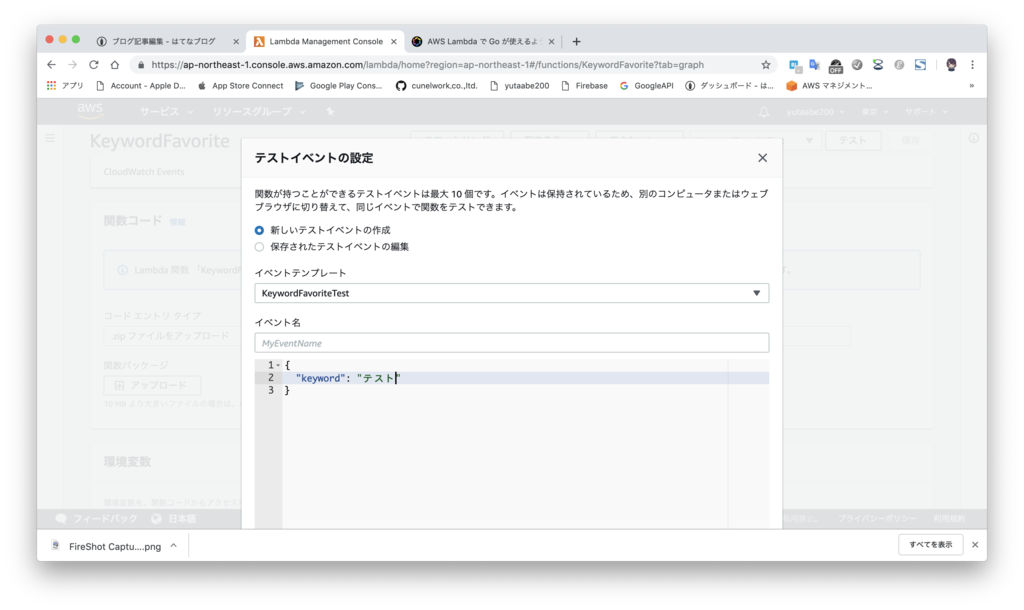Screen dimensions: 1024x610
Task: Click the gray checkmark extension icon
Action: 857,65
